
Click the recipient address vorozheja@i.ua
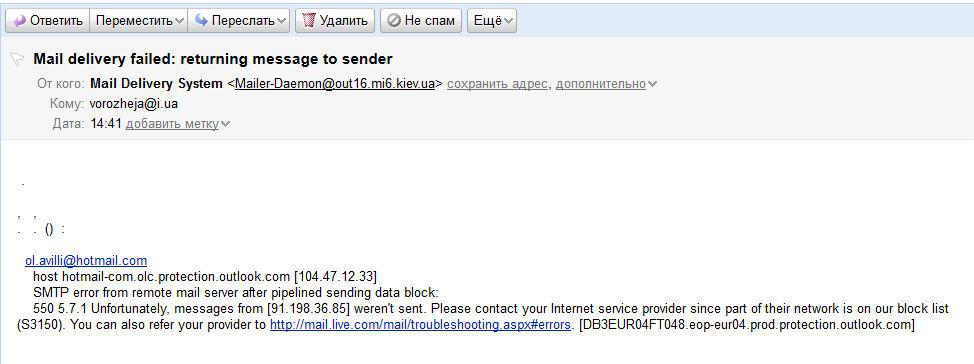coord(134,104)
